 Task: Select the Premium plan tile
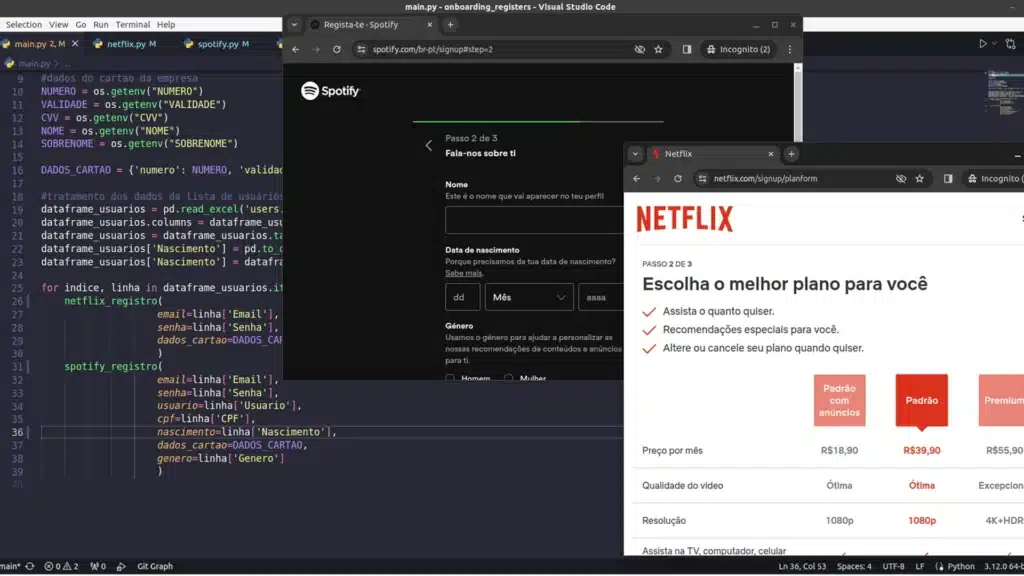coord(1001,400)
